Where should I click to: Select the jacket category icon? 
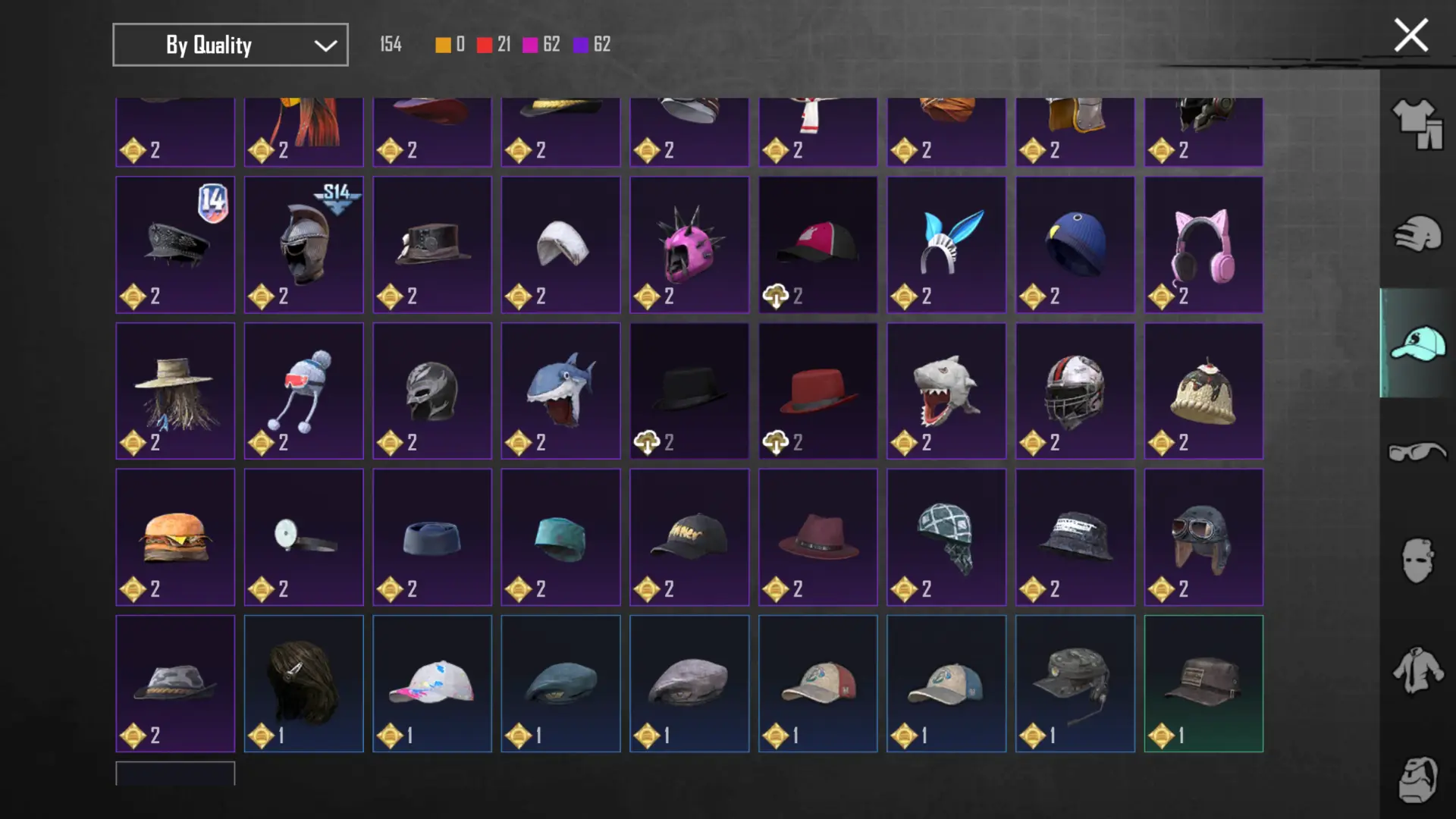(1417, 670)
